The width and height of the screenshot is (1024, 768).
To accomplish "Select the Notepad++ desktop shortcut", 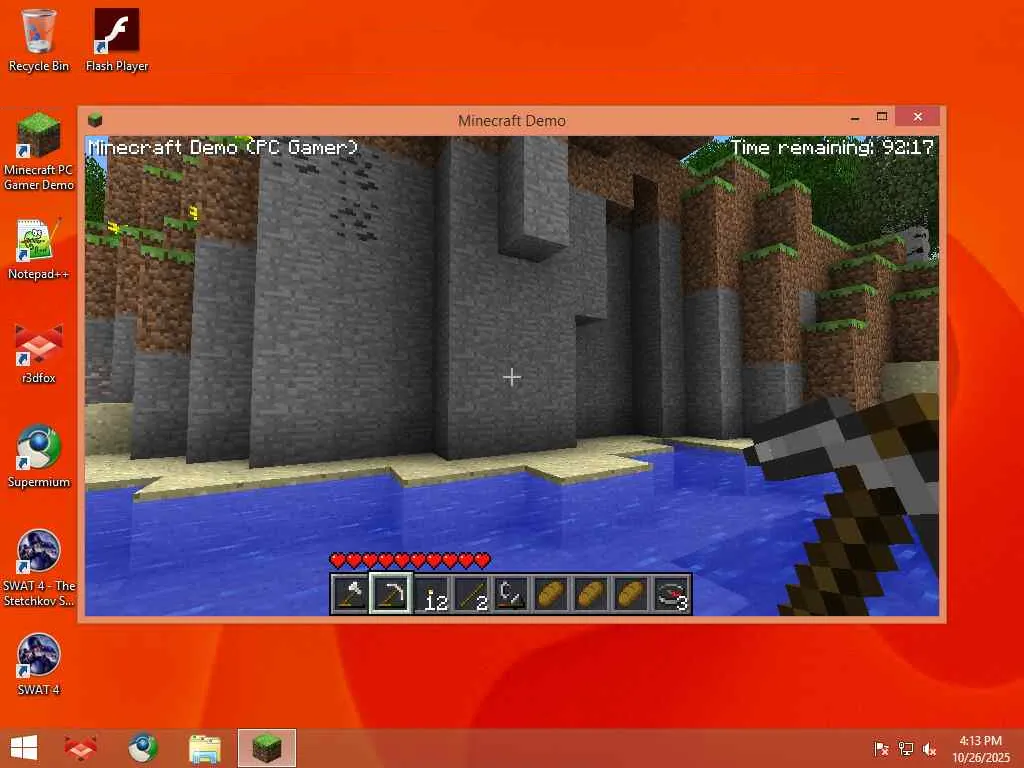I will click(39, 249).
